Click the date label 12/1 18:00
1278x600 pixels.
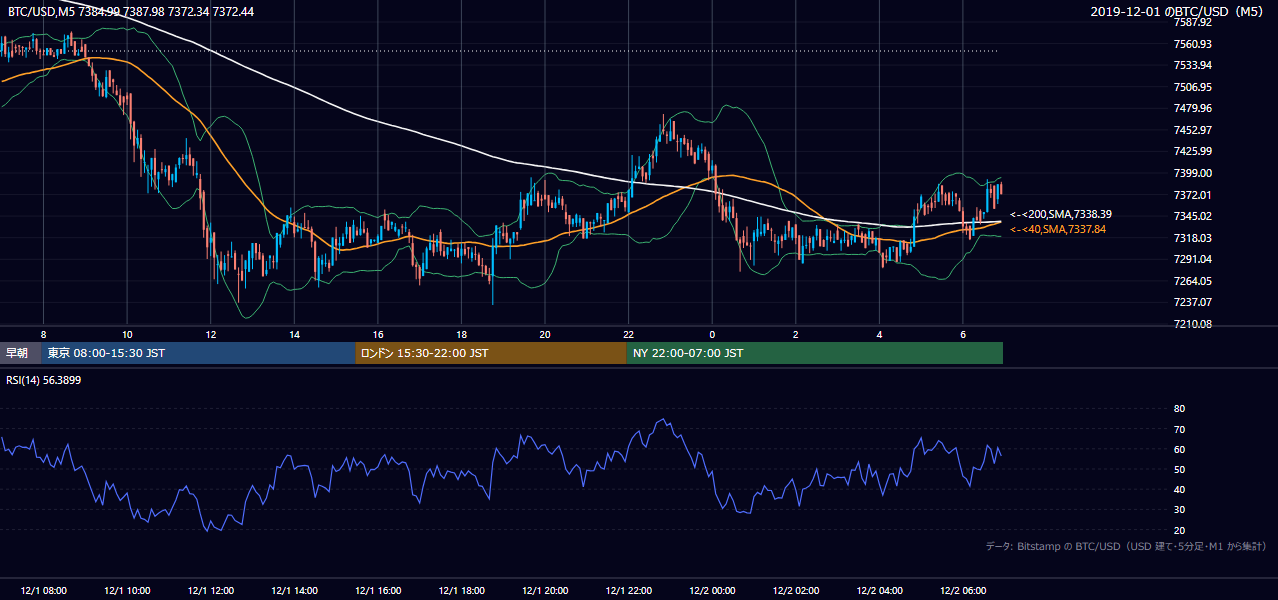pyautogui.click(x=461, y=591)
